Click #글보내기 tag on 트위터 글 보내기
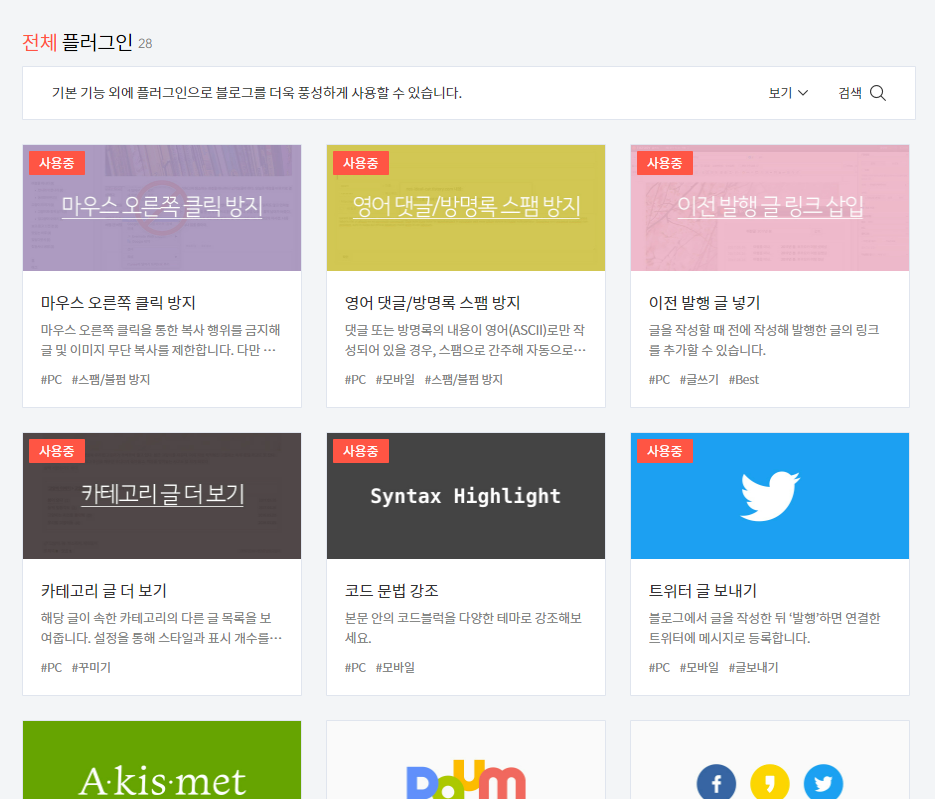The image size is (935, 799). tap(753, 668)
